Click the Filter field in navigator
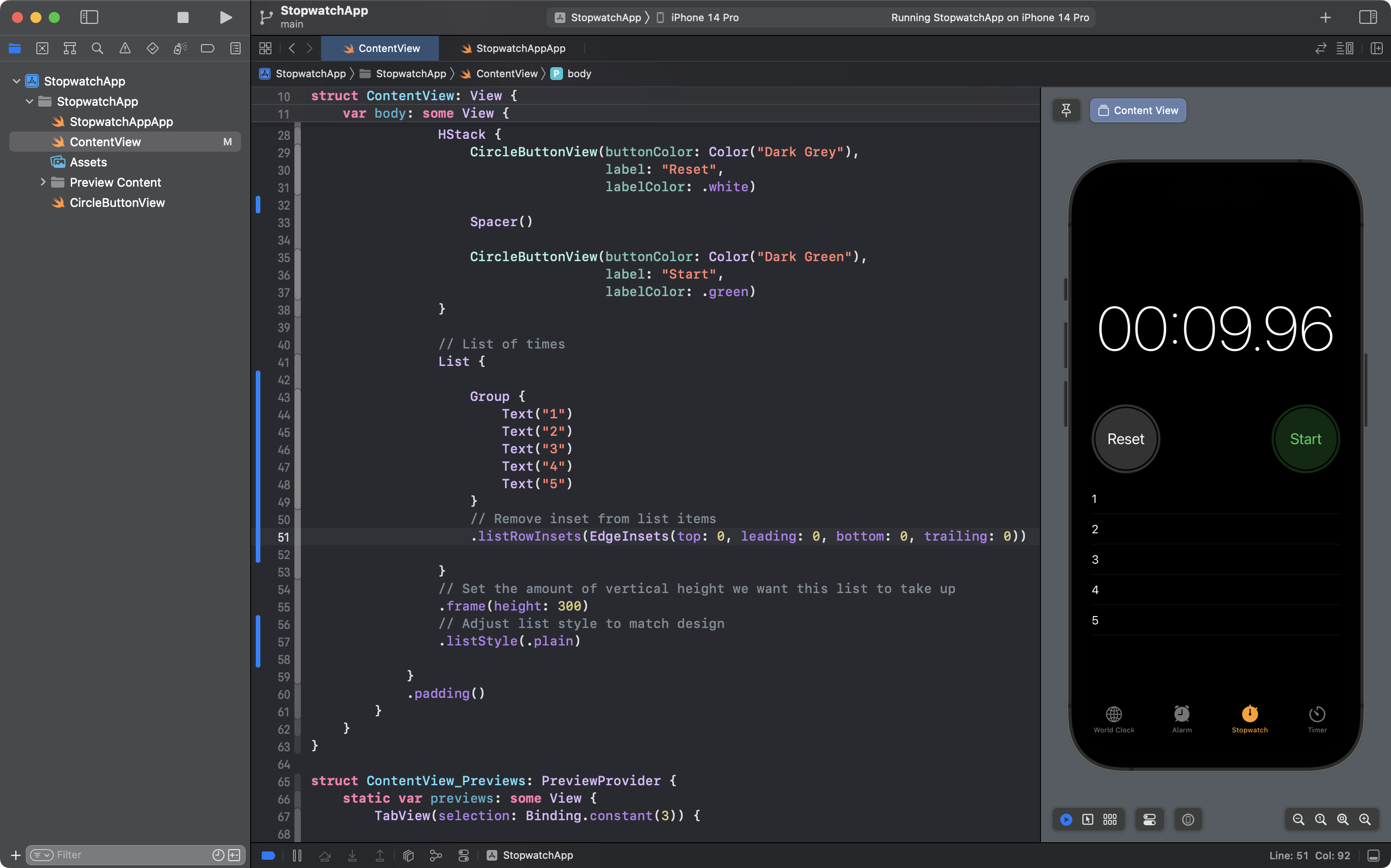 point(132,855)
